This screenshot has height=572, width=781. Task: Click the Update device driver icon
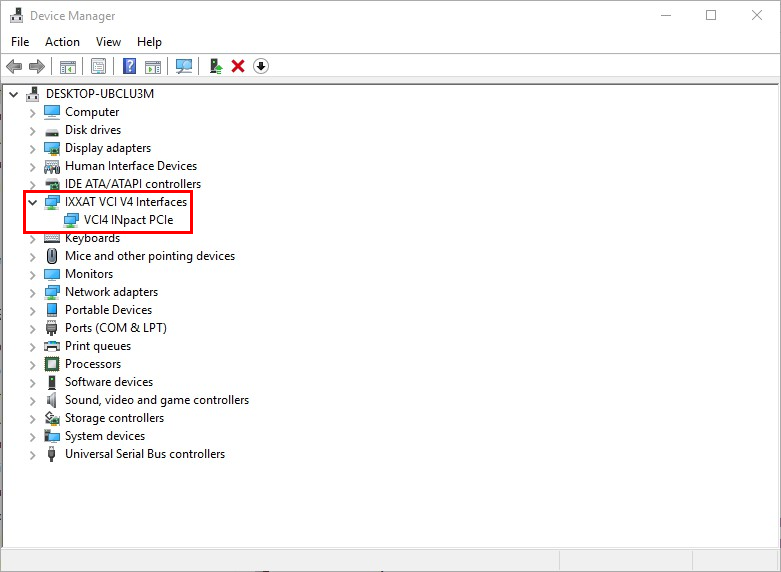(216, 66)
